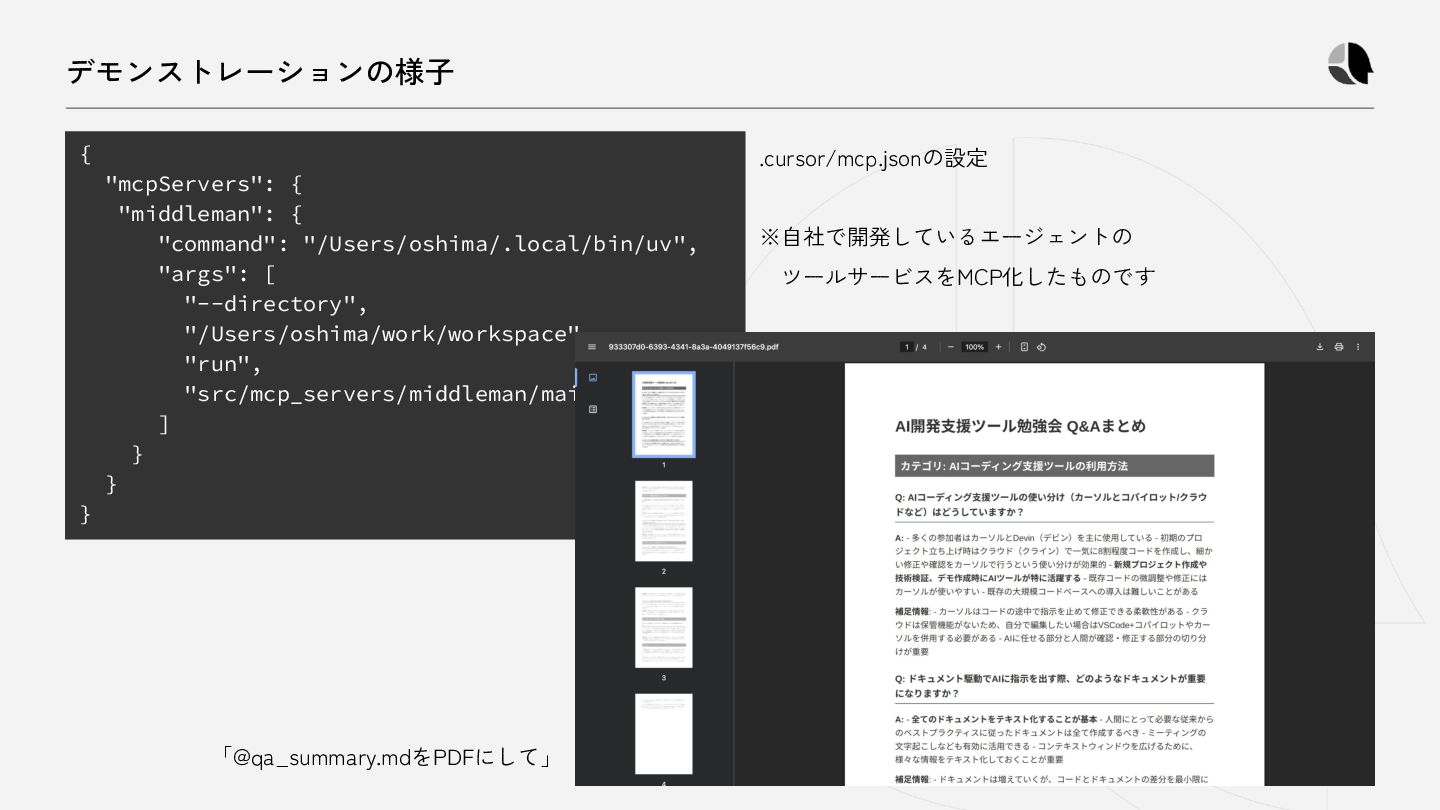This screenshot has height=810, width=1440.
Task: Click the slide title デモンストレーションの様子
Action: (261, 72)
